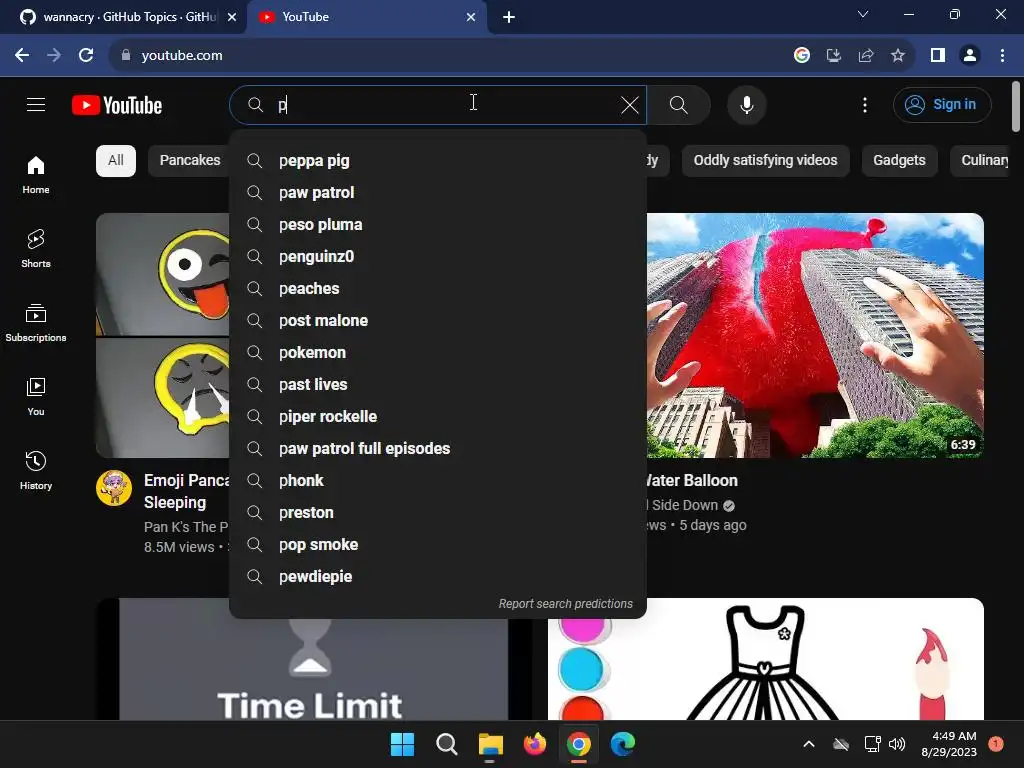Open the Chrome profile icon
This screenshot has height=768, width=1024.
(x=970, y=56)
